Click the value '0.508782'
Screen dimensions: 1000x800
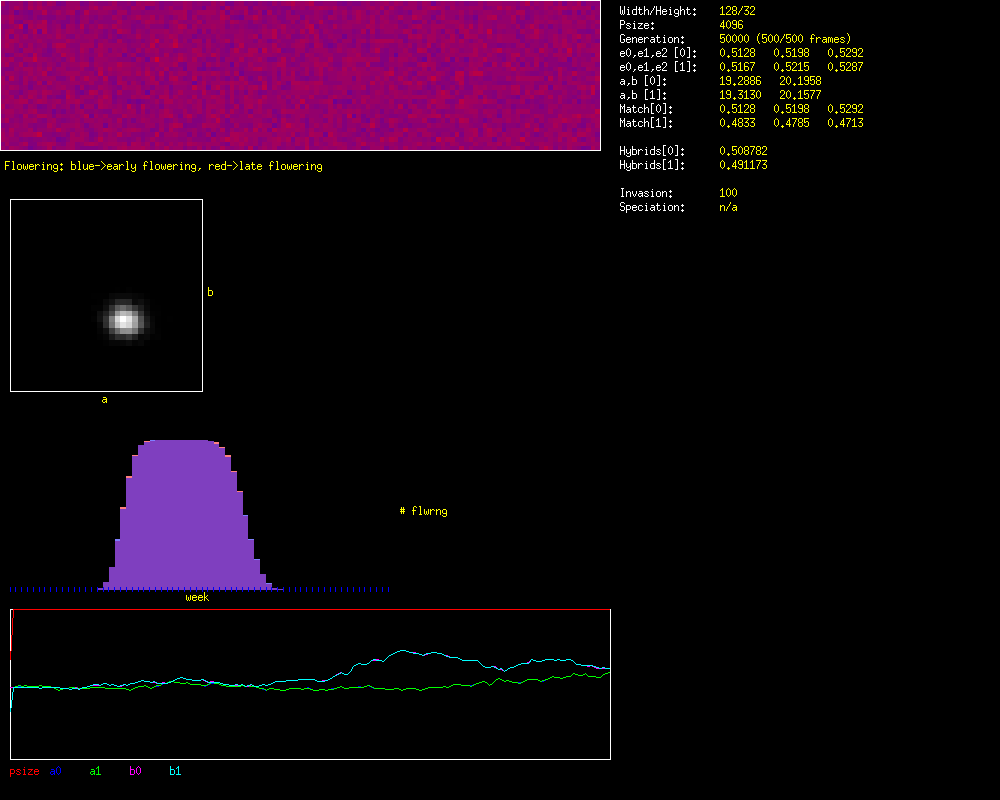744,152
